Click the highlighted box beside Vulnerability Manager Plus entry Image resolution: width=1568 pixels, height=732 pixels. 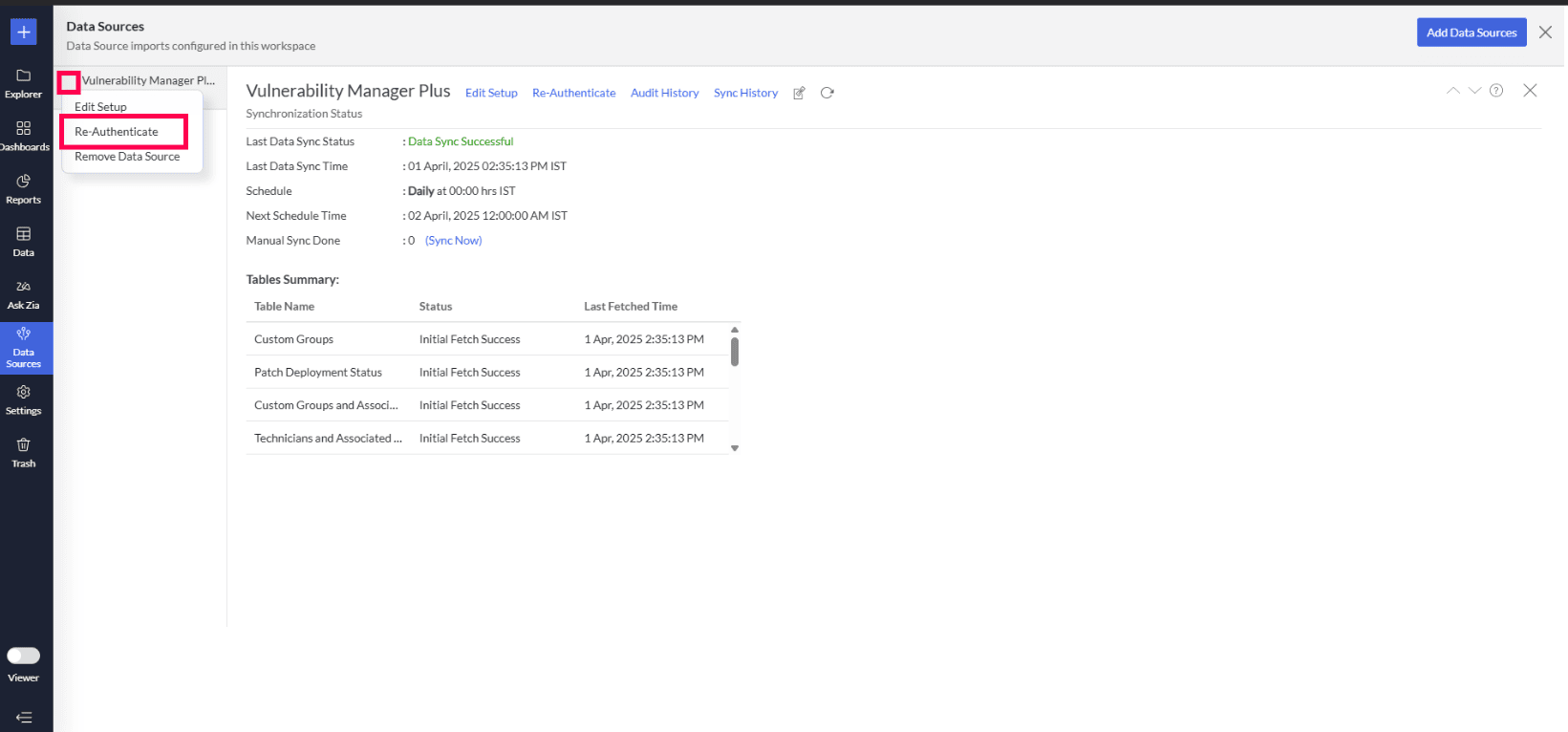point(69,82)
